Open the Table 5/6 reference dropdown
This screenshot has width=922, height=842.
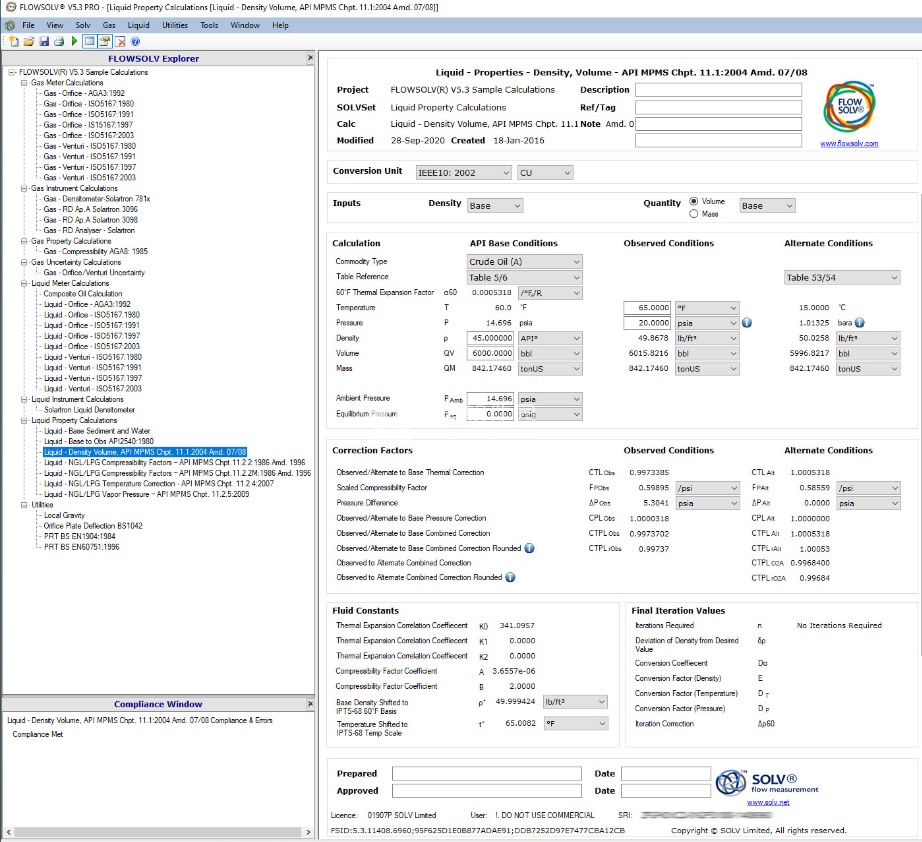(525, 278)
